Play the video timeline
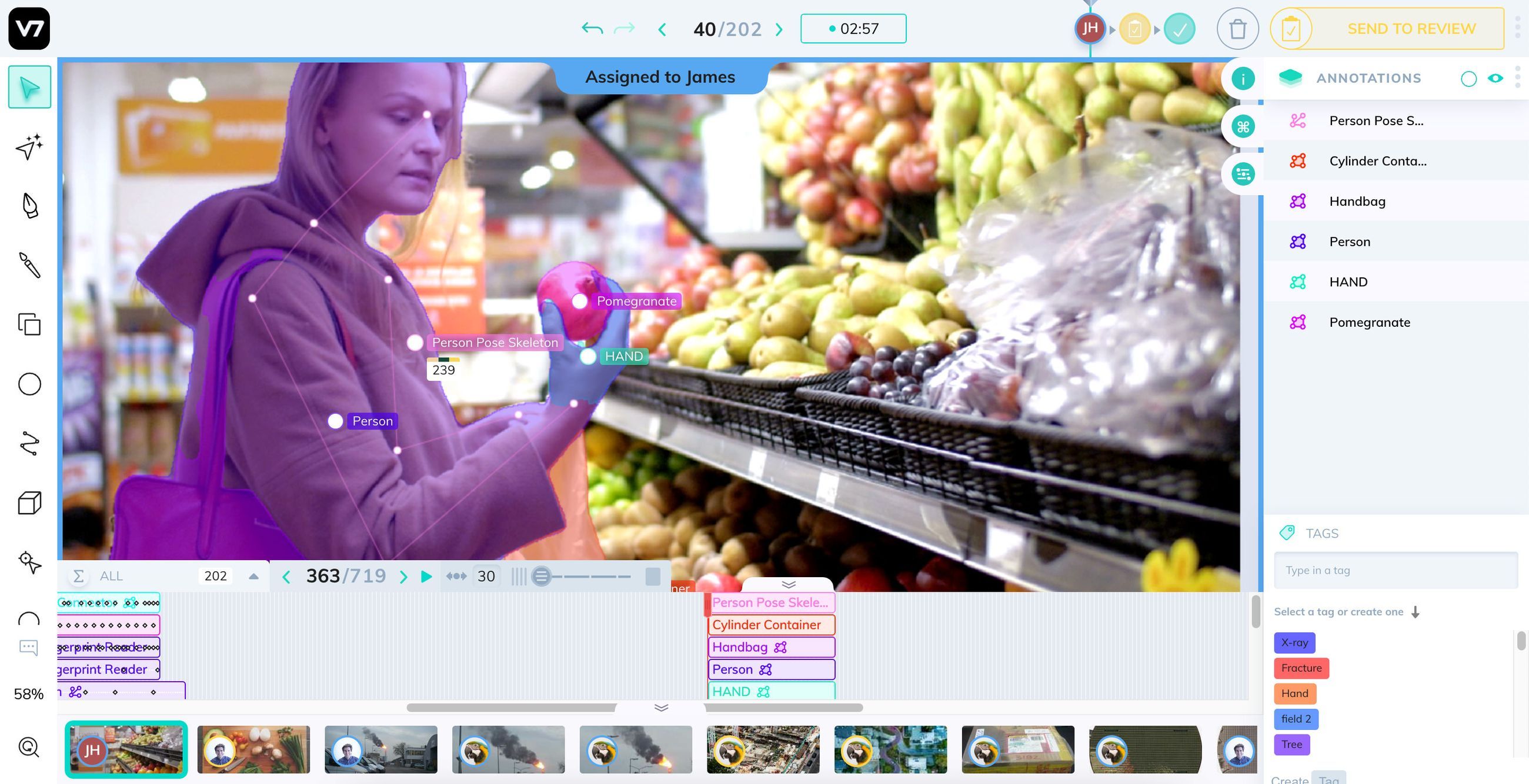The width and height of the screenshot is (1529, 784). pyautogui.click(x=426, y=575)
